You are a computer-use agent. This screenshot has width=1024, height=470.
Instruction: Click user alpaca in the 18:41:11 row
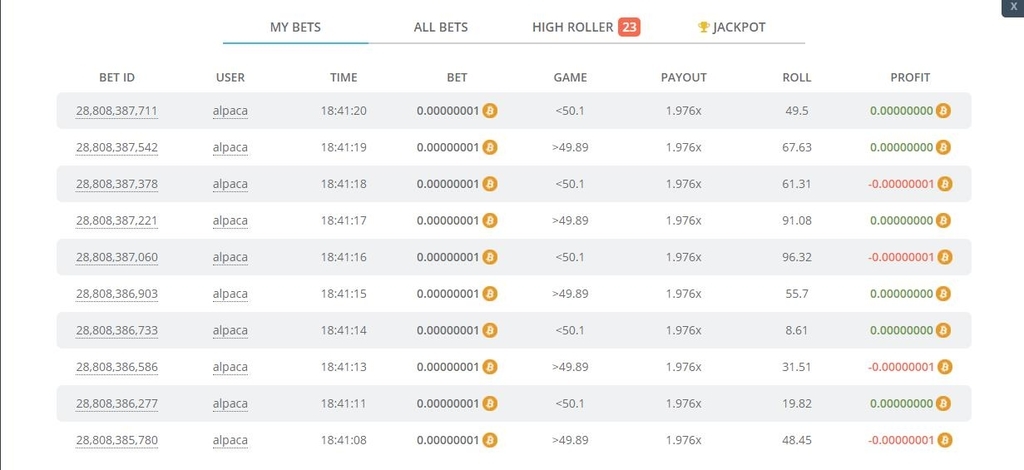click(x=230, y=403)
